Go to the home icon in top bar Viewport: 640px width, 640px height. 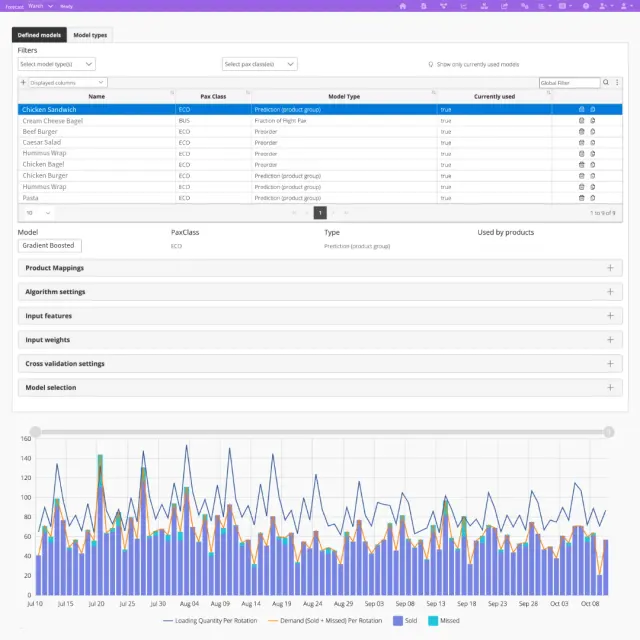click(x=403, y=6)
